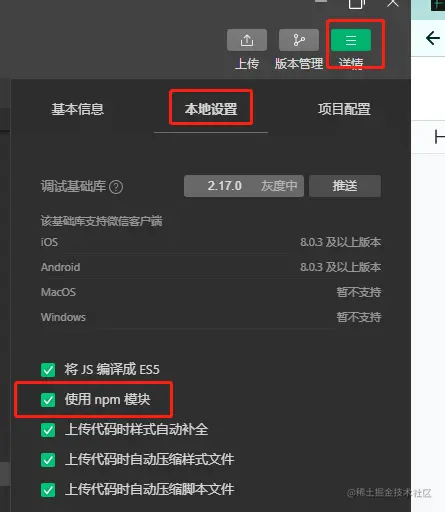Select the 本地设置 tab
Viewport: 445px width, 512px height.
tap(211, 109)
